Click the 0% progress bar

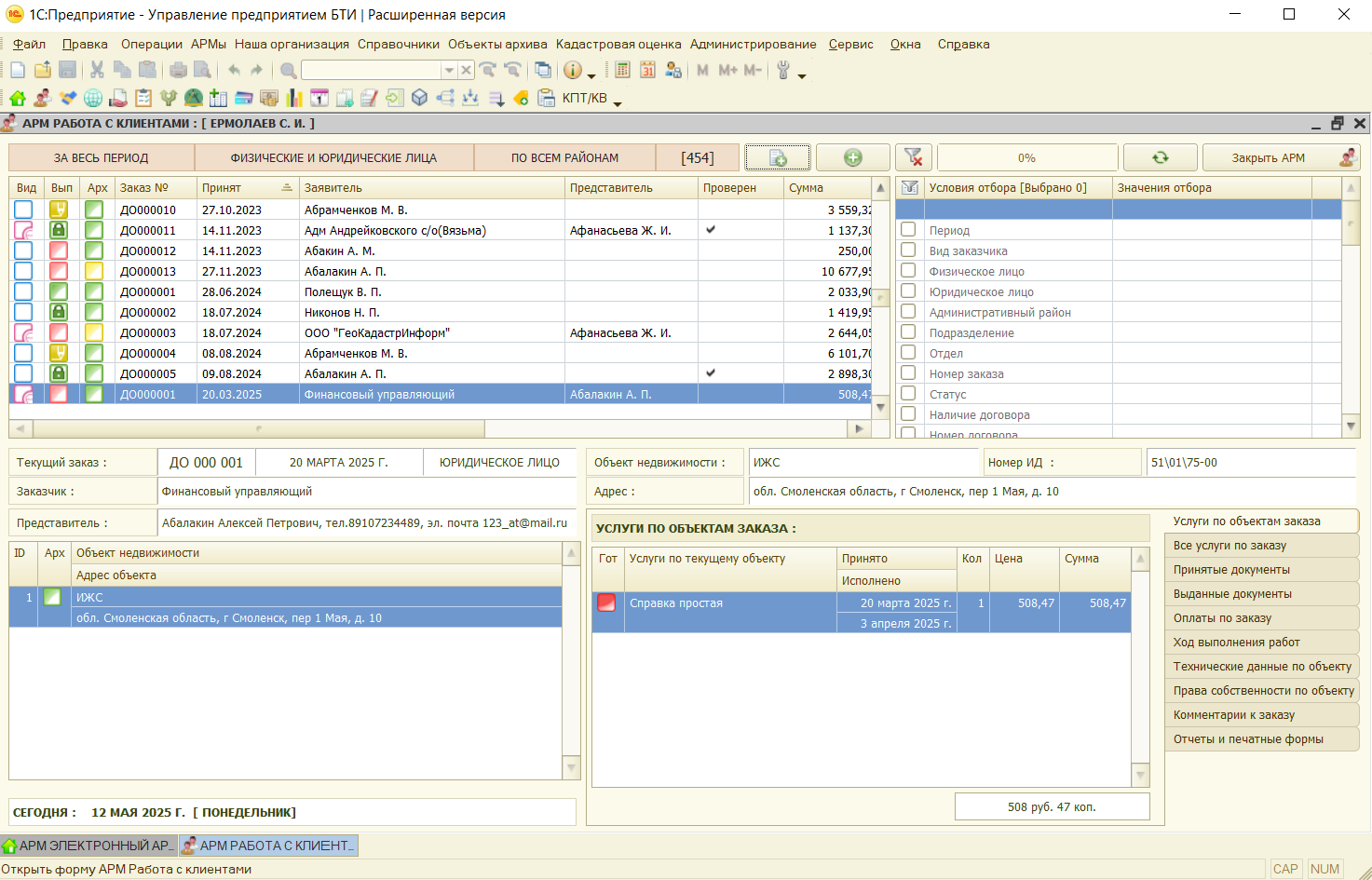[x=1027, y=157]
